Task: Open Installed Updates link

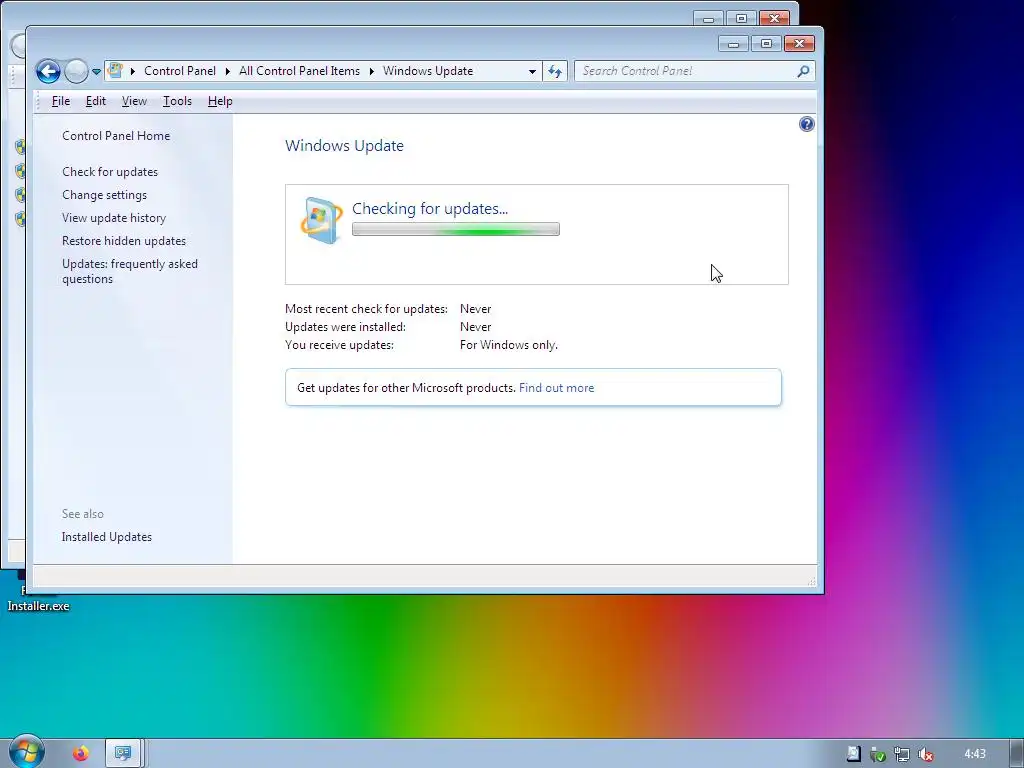Action: 106,537
